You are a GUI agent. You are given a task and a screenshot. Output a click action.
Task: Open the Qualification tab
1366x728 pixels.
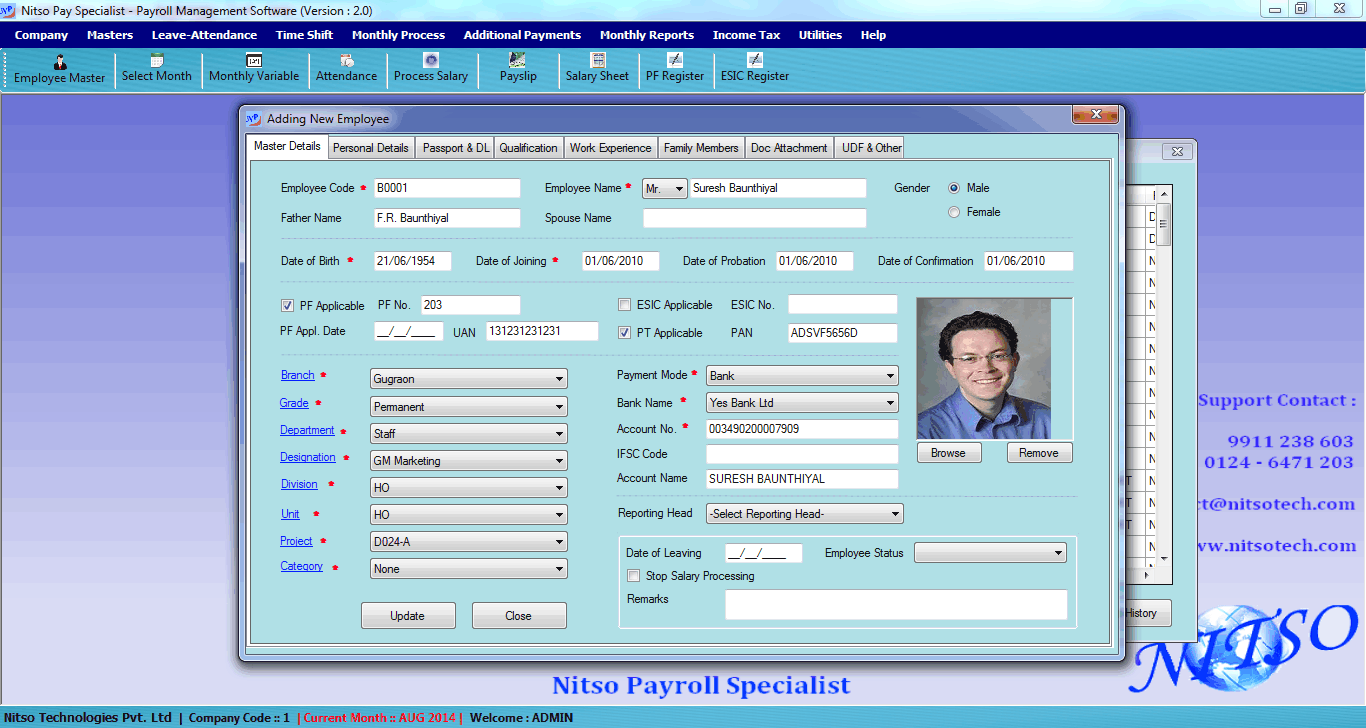[528, 148]
